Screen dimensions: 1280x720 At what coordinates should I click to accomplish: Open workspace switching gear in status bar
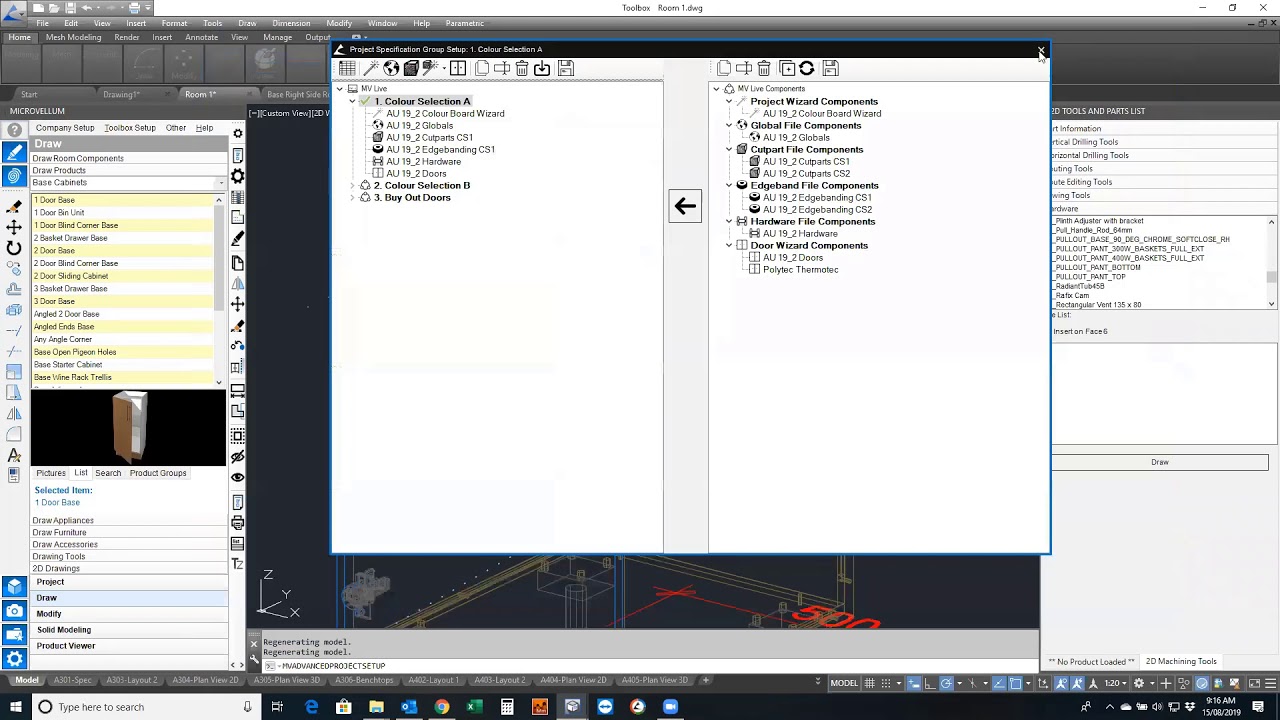(x=1140, y=683)
